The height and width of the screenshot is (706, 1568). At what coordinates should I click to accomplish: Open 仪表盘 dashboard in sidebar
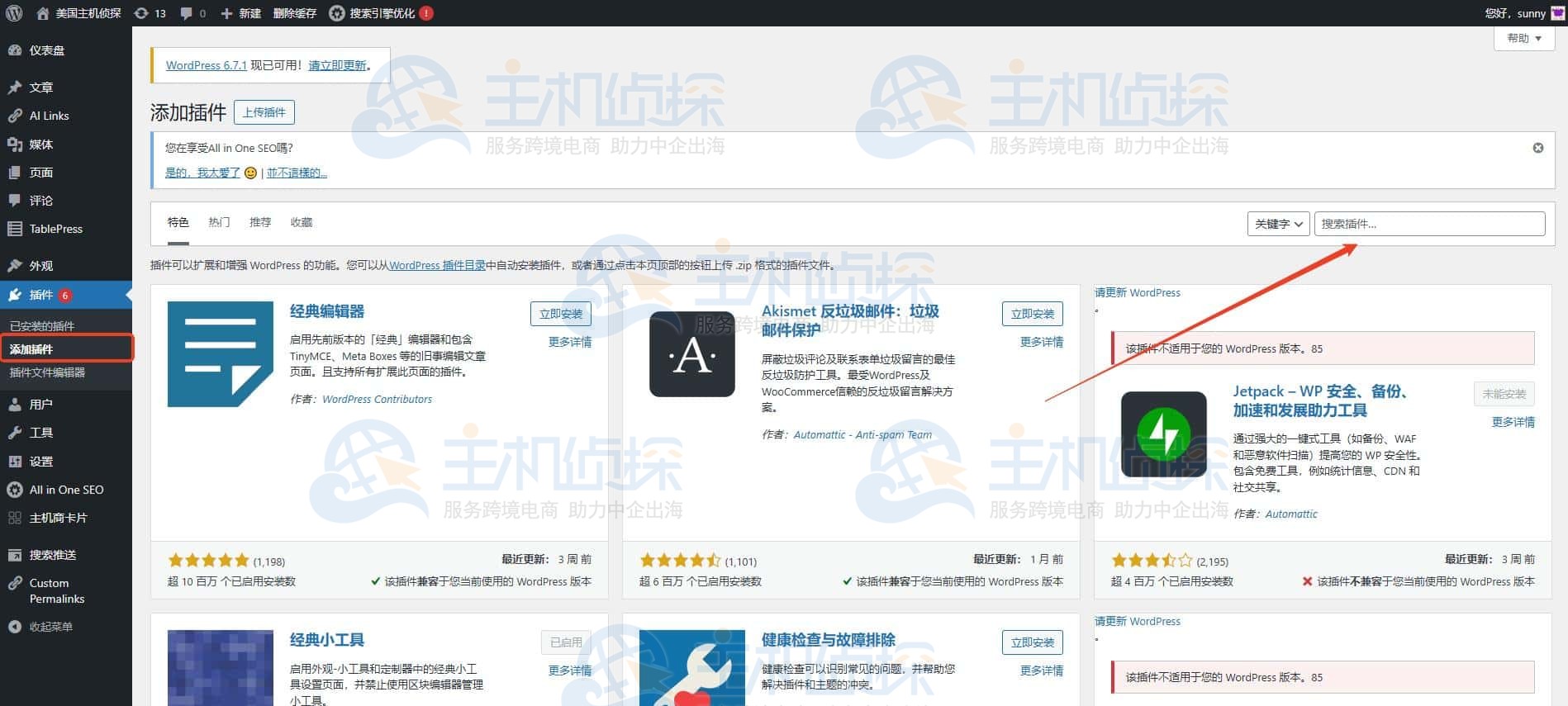pyautogui.click(x=66, y=50)
